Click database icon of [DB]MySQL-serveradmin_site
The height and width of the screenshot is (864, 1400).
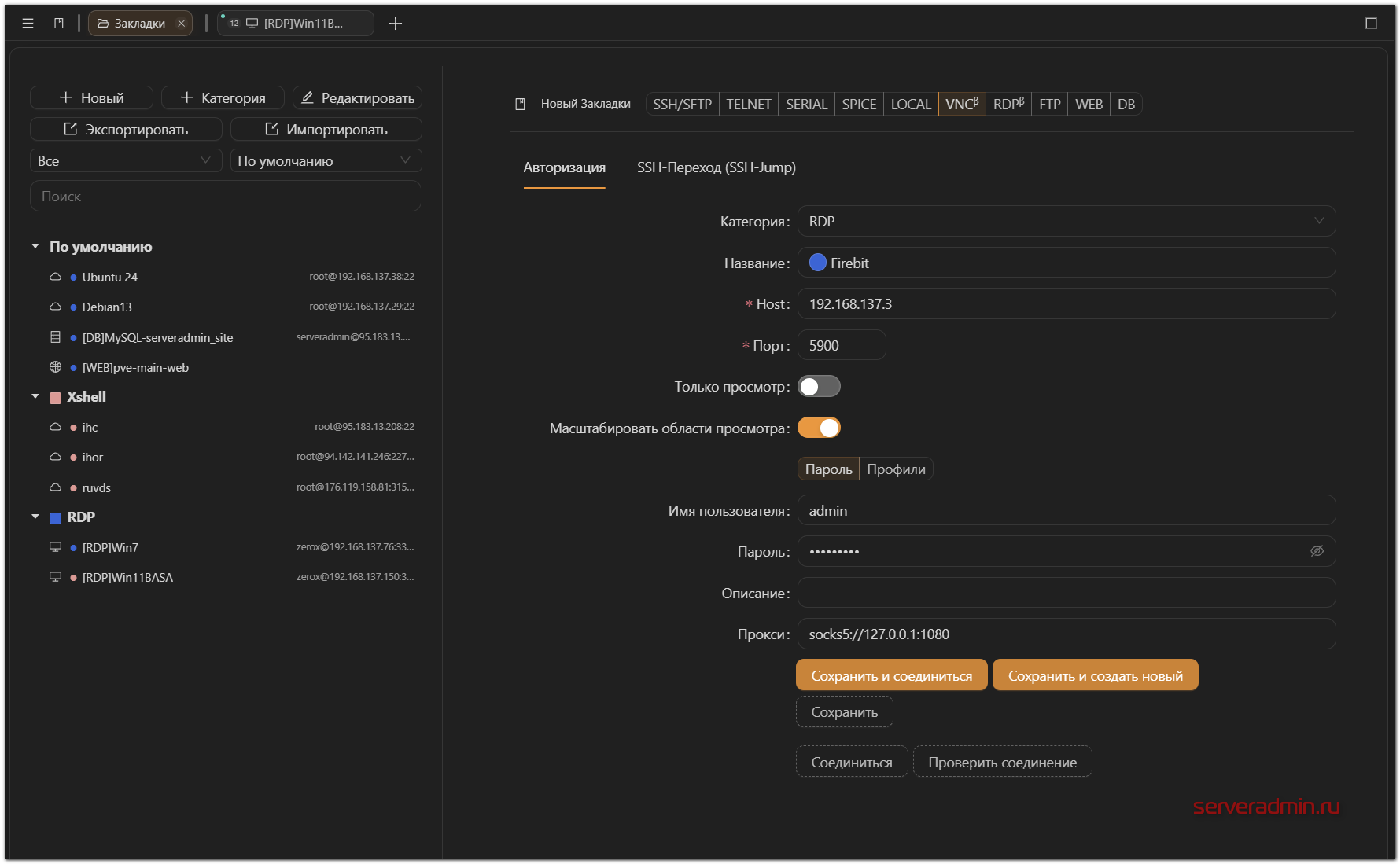55,337
